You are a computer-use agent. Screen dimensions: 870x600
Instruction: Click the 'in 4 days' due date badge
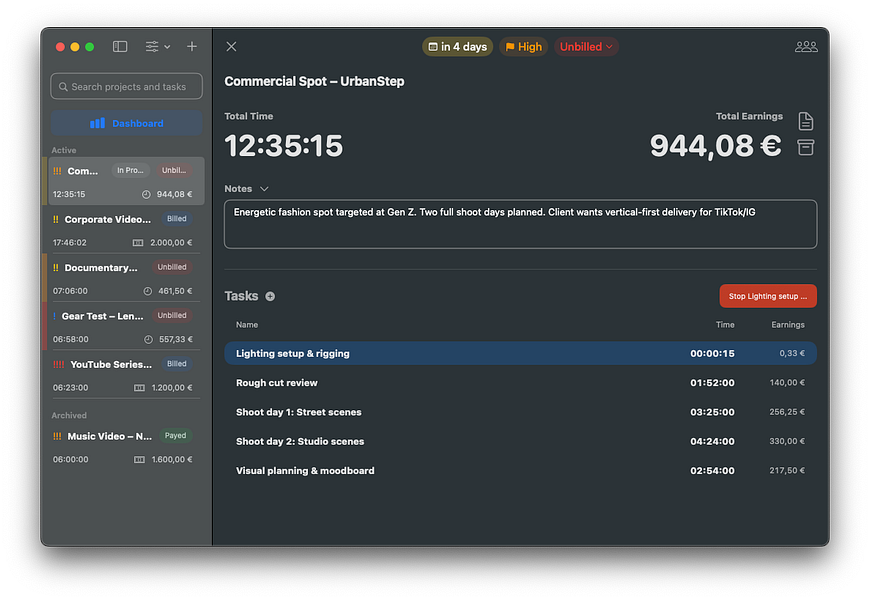pos(458,47)
